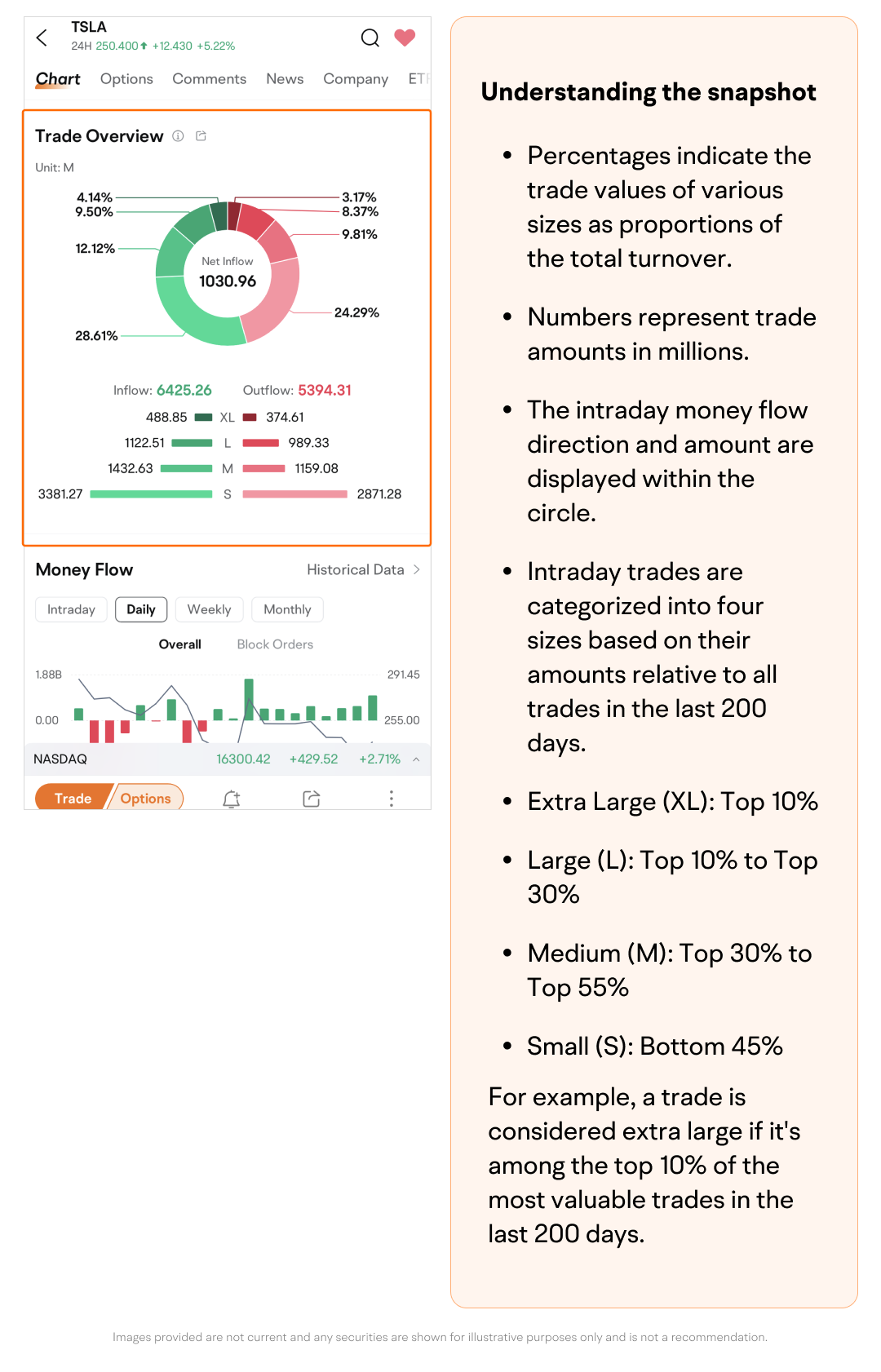Open the Comments tab

pos(209,79)
